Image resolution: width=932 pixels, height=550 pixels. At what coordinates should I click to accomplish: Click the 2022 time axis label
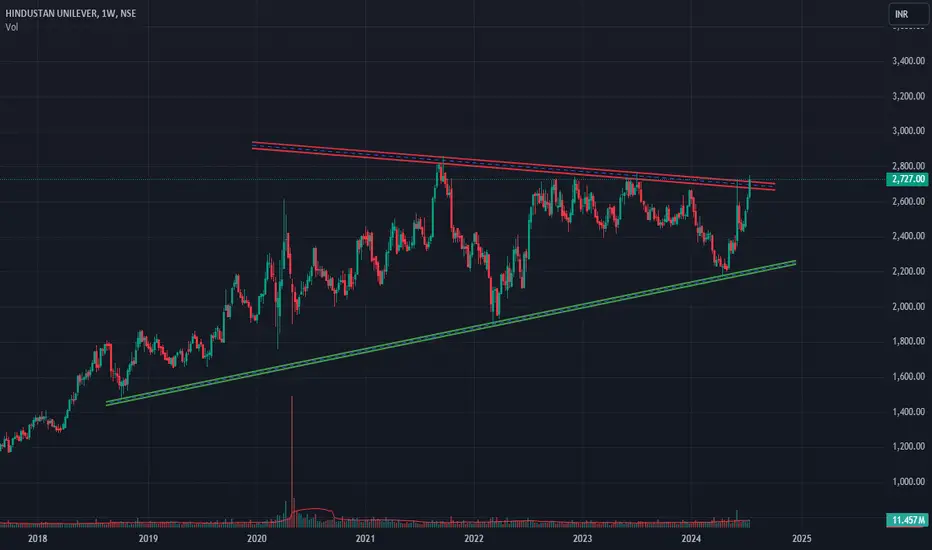tap(474, 539)
